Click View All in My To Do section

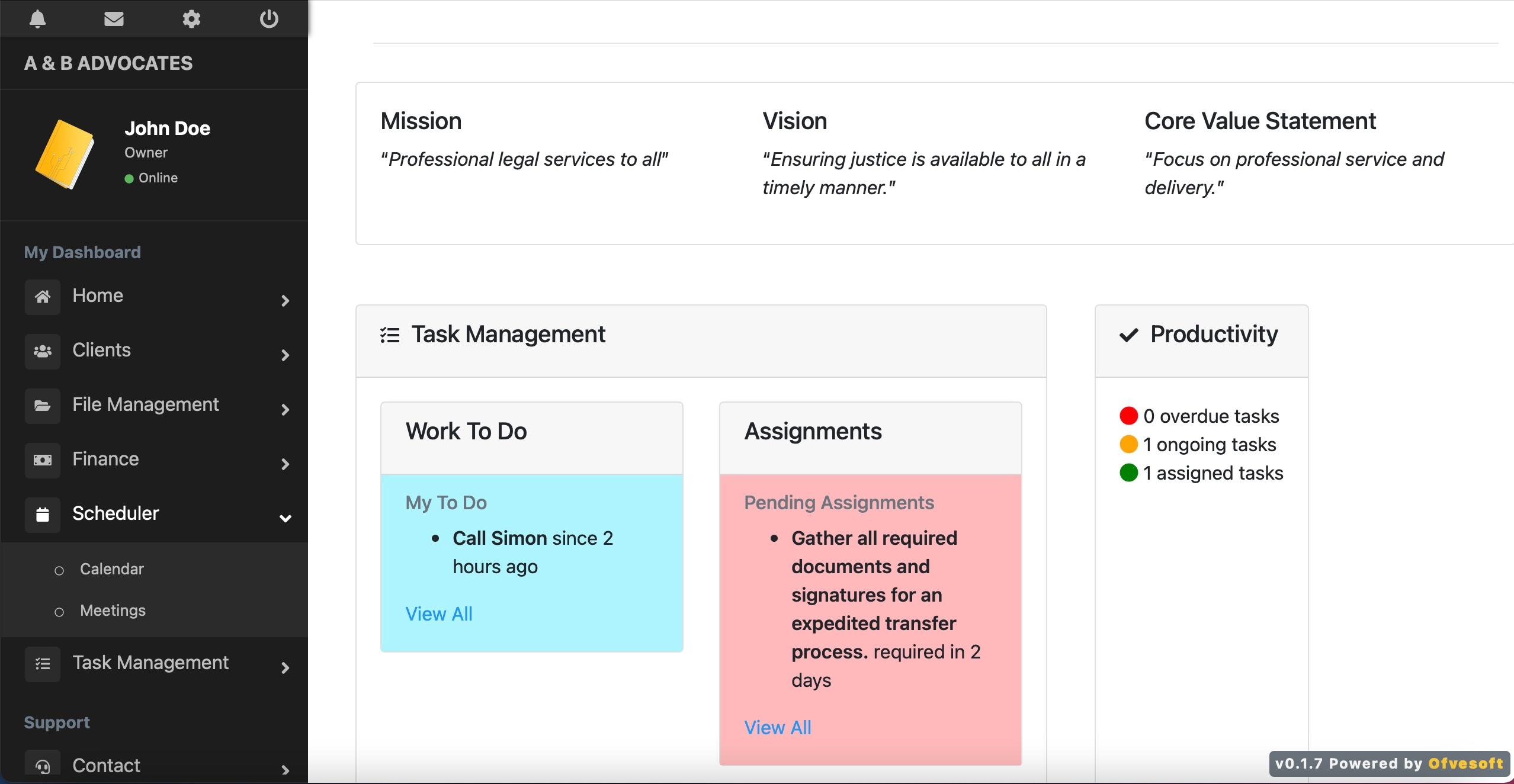[x=437, y=613]
